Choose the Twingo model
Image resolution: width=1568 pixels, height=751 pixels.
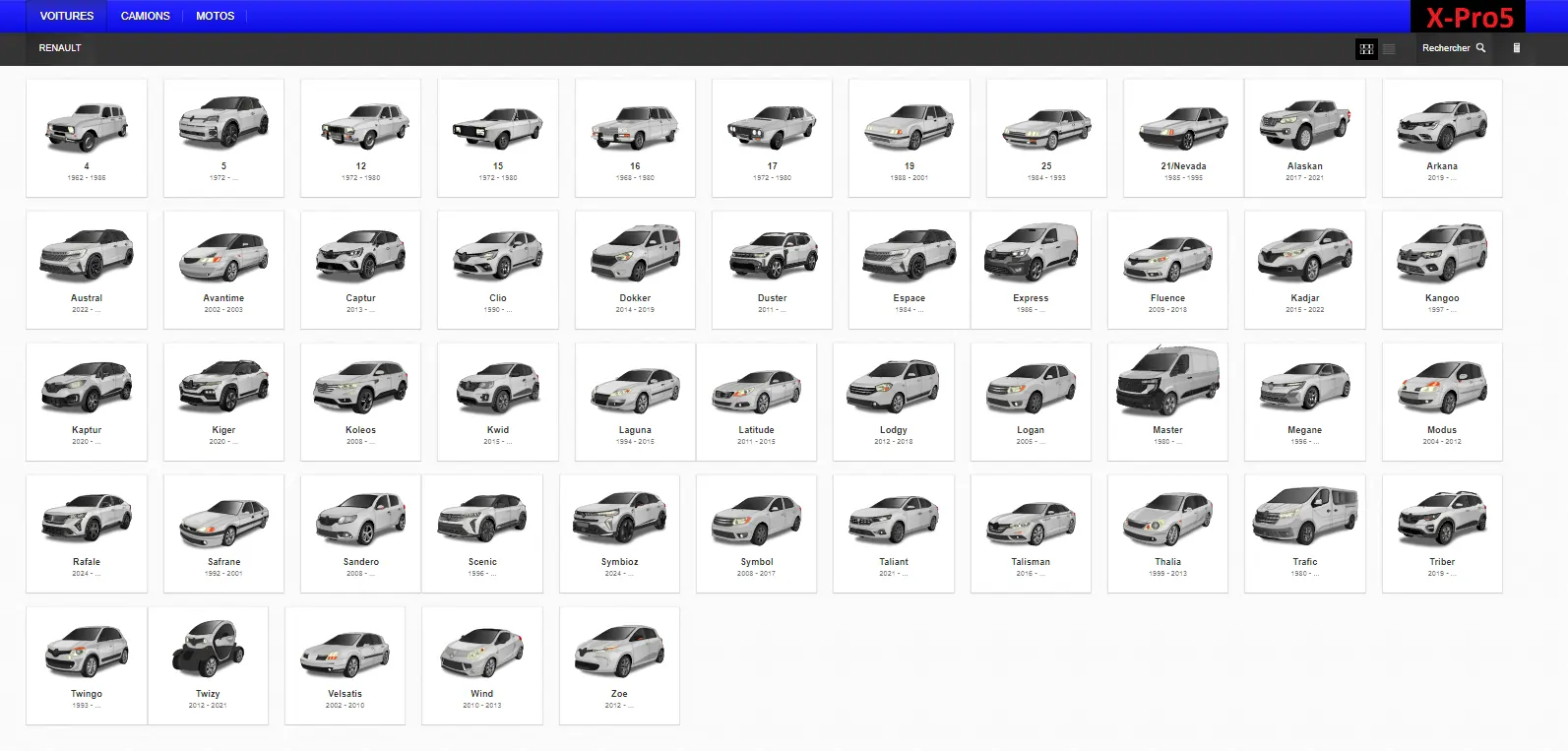[x=87, y=665]
